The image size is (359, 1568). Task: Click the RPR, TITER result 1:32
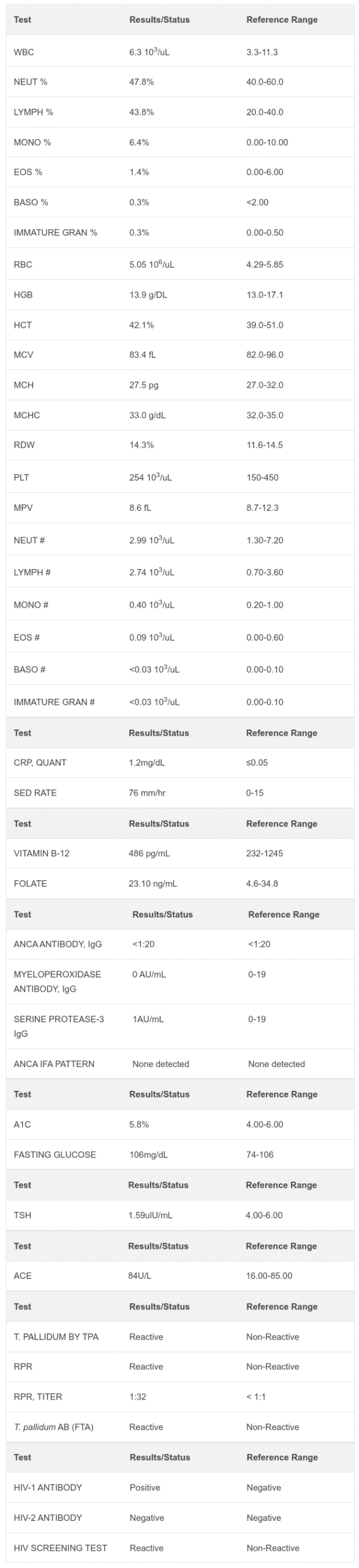click(138, 1396)
